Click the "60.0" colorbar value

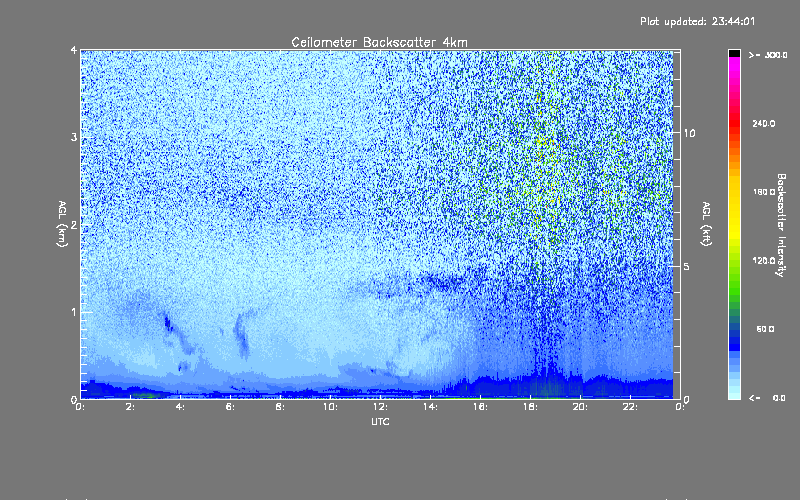765,329
